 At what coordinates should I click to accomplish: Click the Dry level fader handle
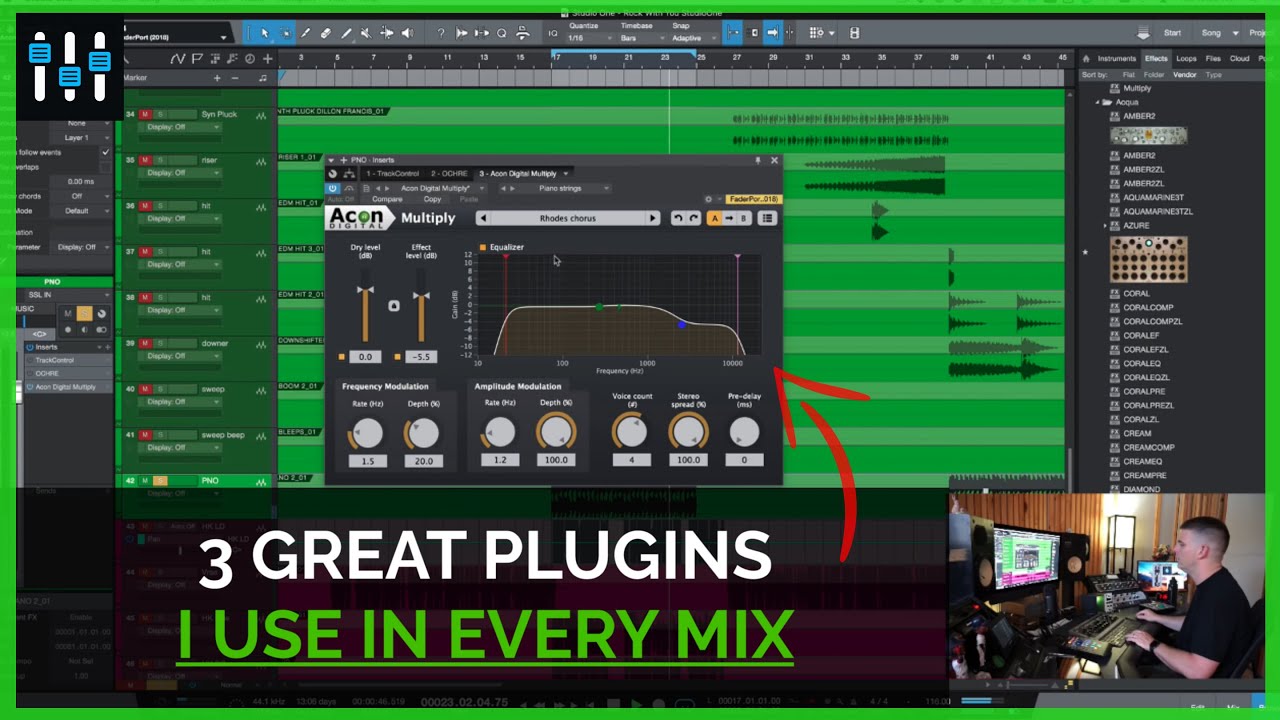(x=365, y=290)
